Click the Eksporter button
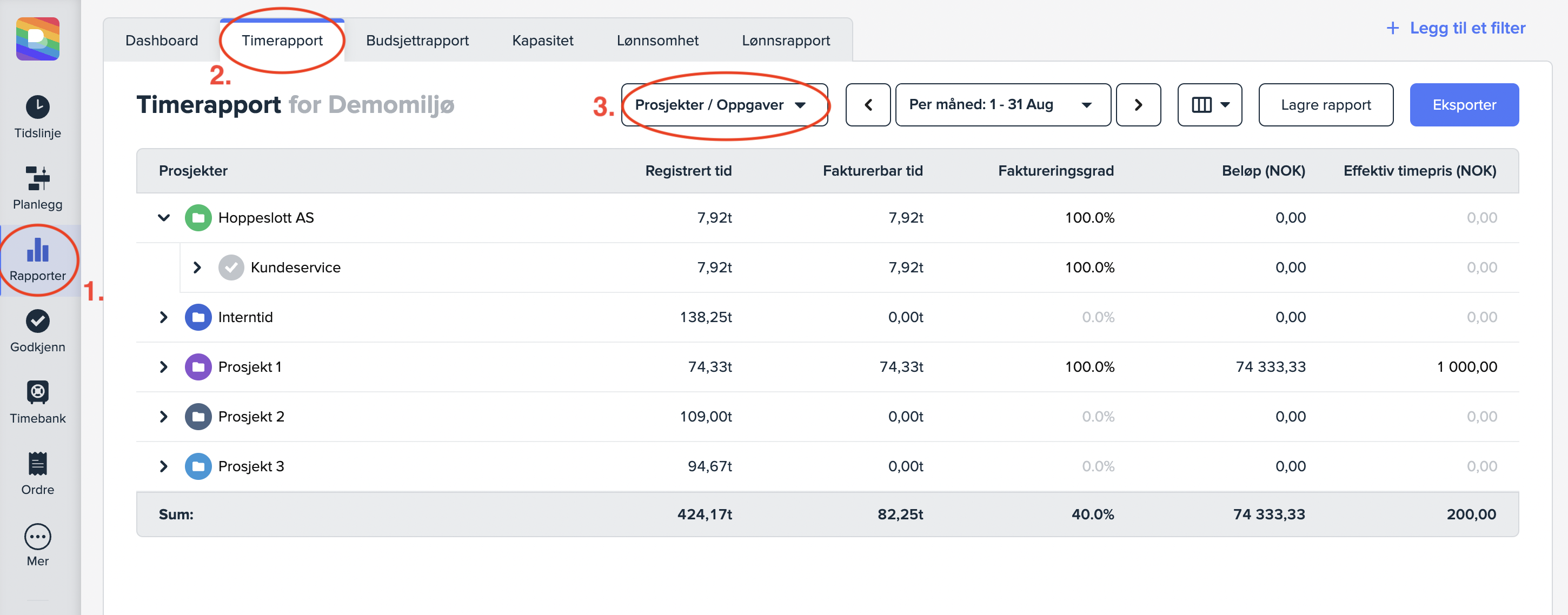This screenshot has width=1568, height=615. [1463, 105]
